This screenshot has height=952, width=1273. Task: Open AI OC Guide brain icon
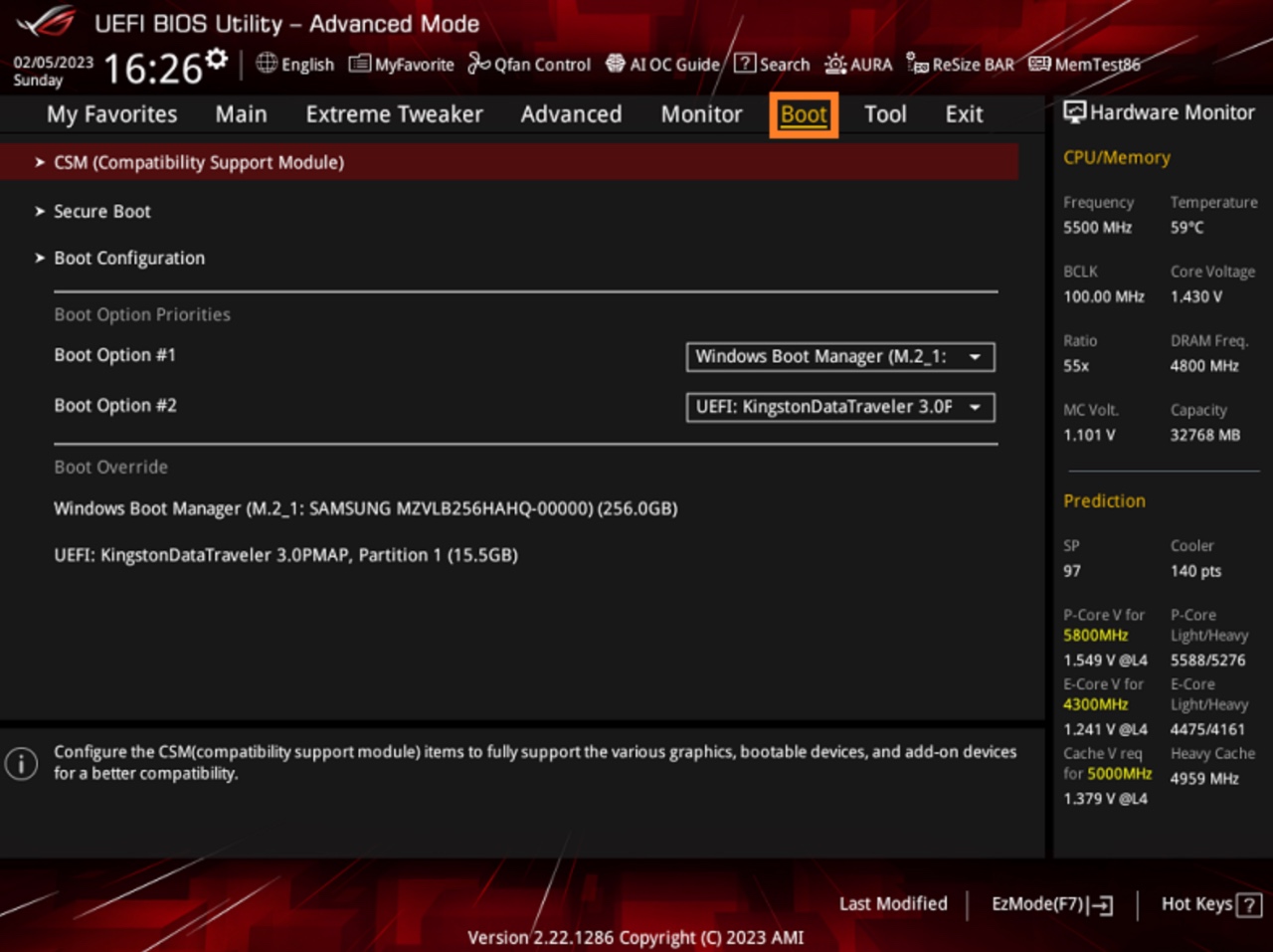pyautogui.click(x=616, y=64)
